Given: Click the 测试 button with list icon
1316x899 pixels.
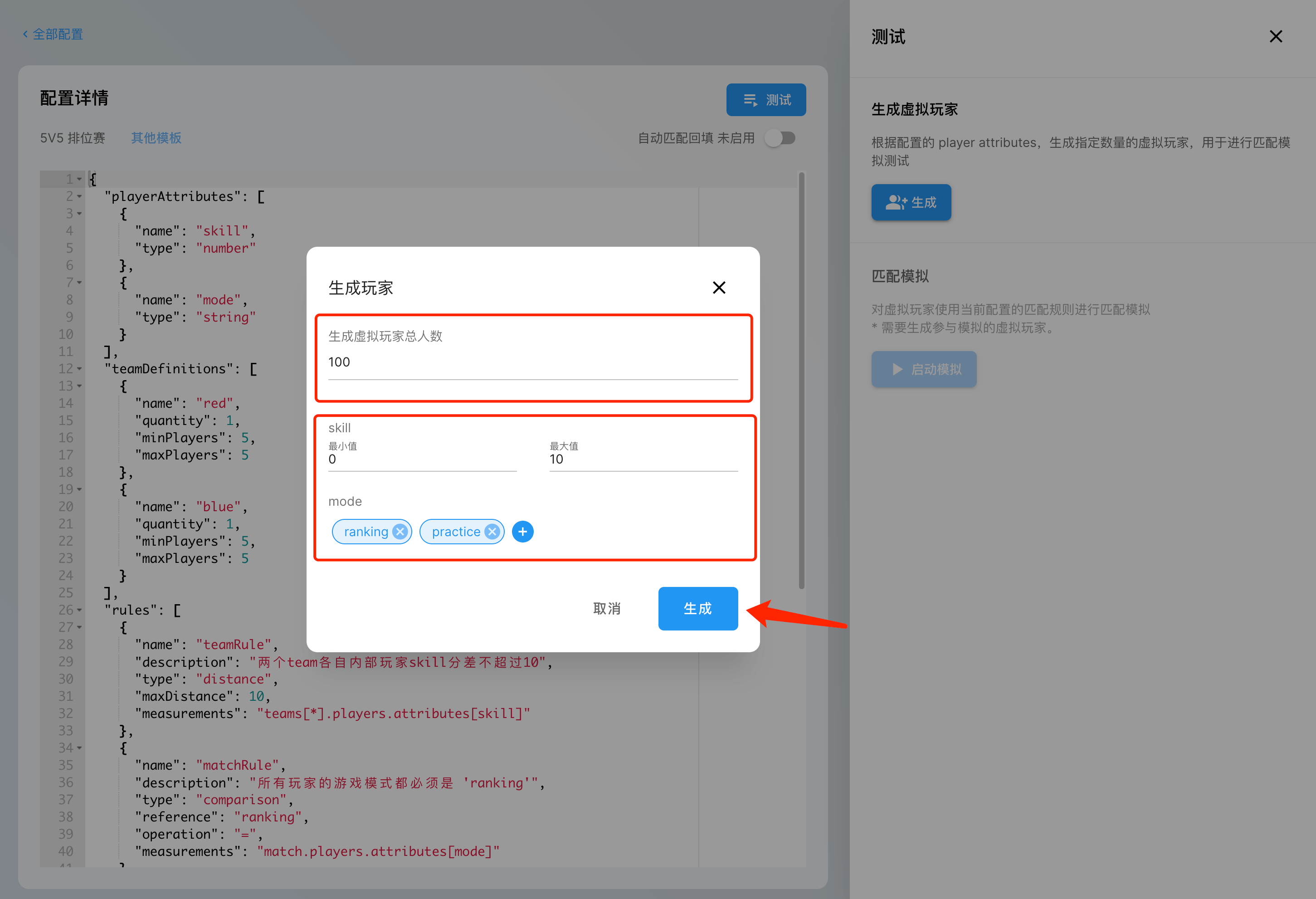Looking at the screenshot, I should pos(765,100).
